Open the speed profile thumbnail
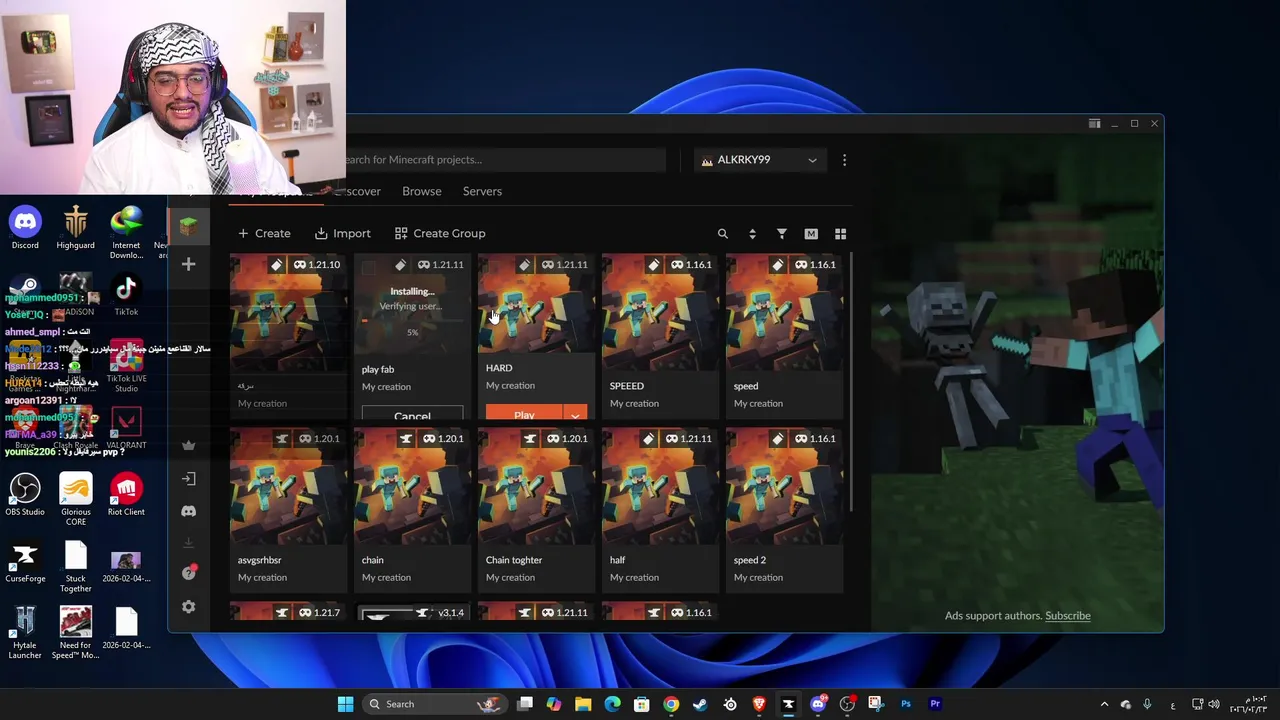1280x720 pixels. coord(784,312)
